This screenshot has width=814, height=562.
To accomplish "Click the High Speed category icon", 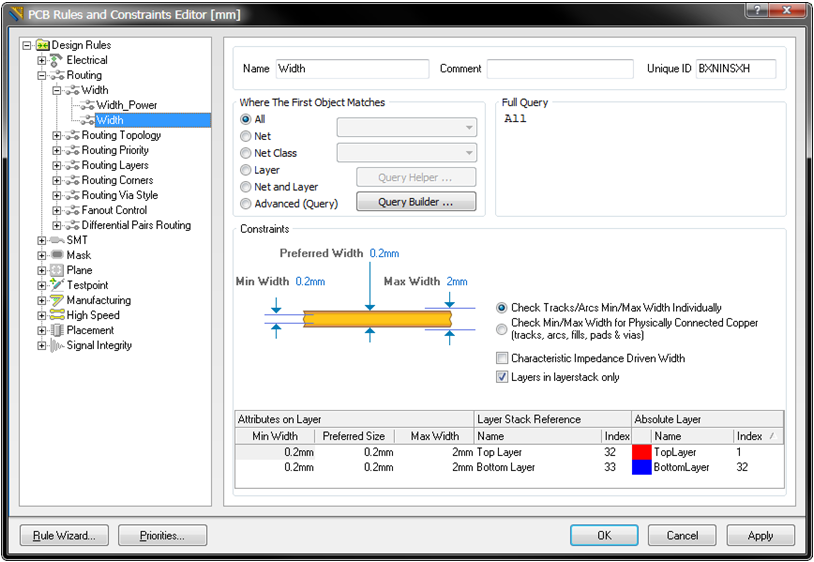I will pyautogui.click(x=57, y=315).
